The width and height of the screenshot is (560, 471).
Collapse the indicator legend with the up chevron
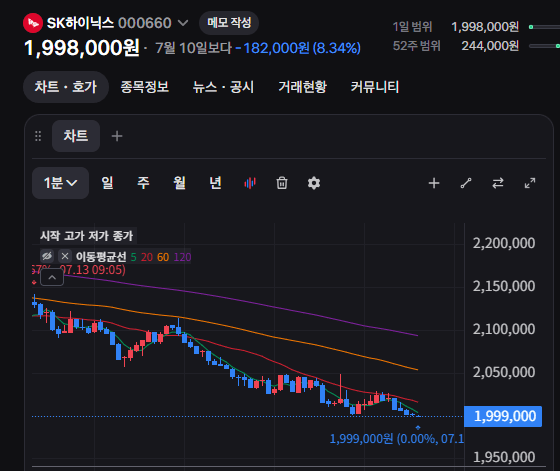52,277
